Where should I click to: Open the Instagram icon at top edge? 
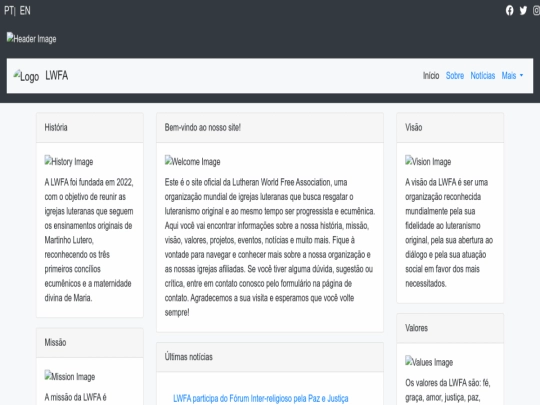tap(536, 11)
